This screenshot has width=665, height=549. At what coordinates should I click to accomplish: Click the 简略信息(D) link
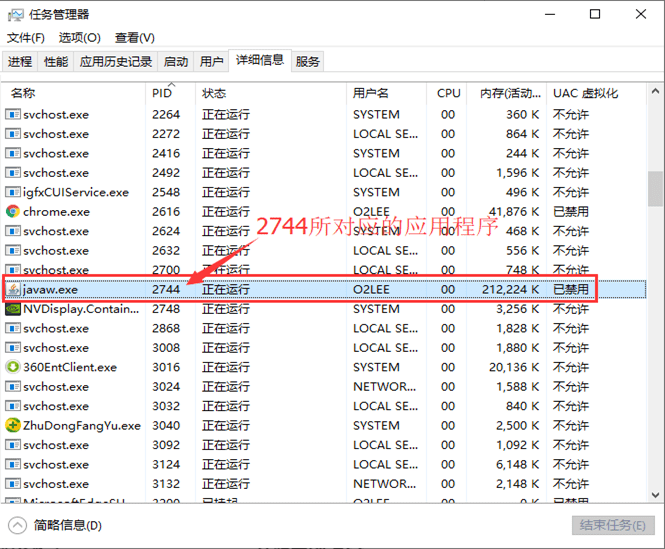click(x=68, y=525)
